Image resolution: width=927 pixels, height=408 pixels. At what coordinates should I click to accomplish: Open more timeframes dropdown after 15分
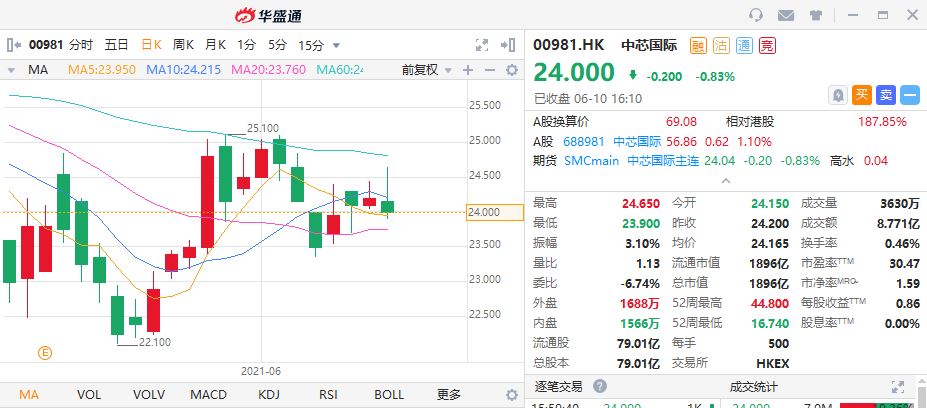[x=336, y=46]
